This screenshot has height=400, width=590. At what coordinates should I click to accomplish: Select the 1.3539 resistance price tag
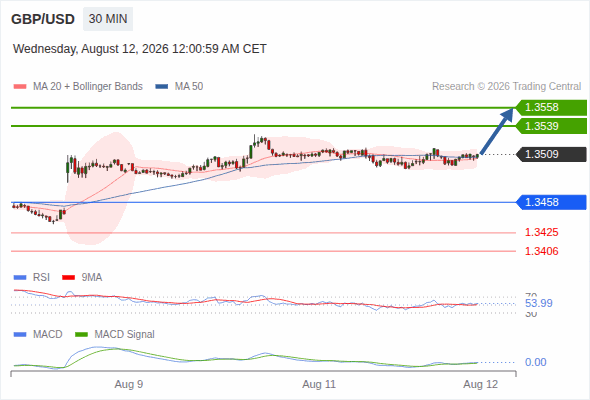[551, 126]
